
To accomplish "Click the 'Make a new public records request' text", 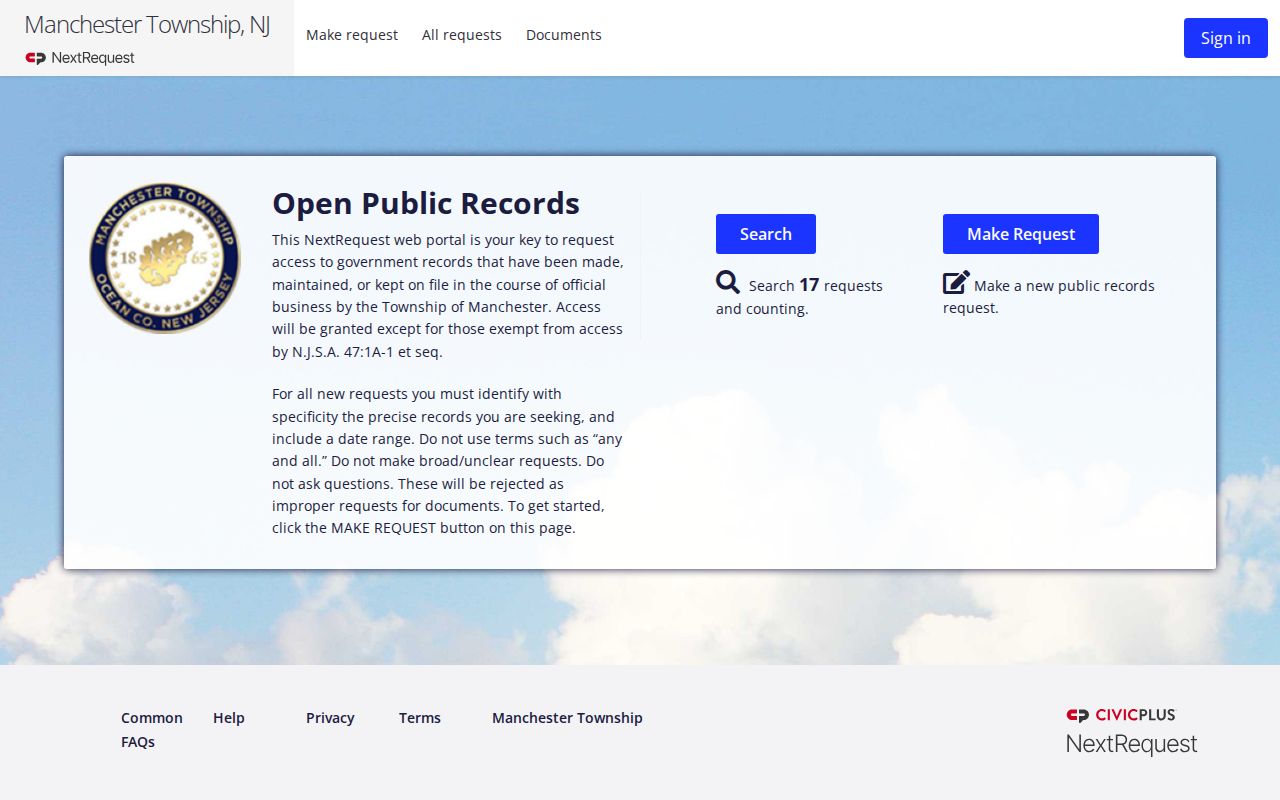I will click(1049, 297).
